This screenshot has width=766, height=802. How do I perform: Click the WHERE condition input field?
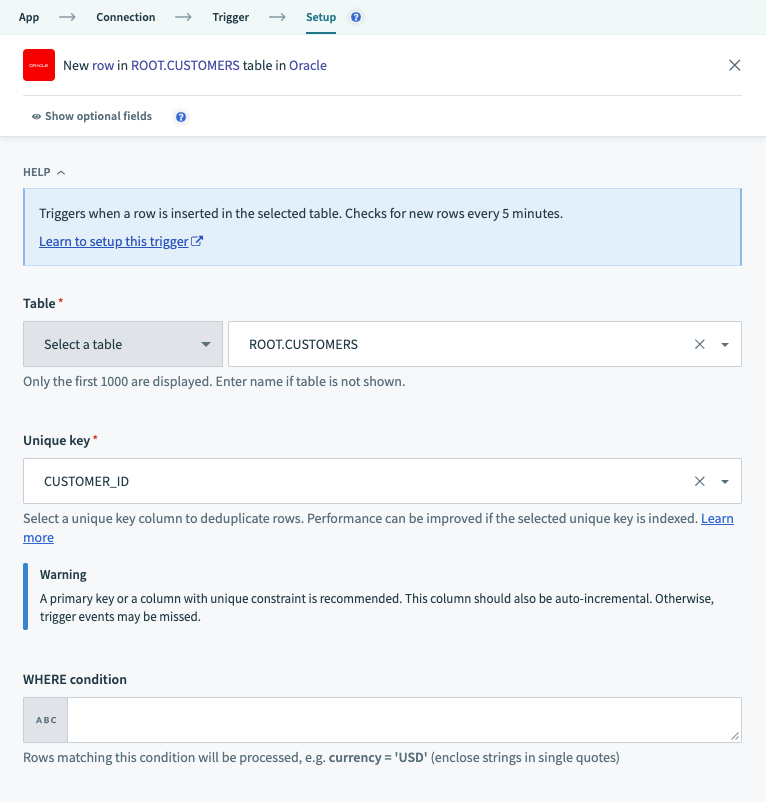tap(404, 720)
